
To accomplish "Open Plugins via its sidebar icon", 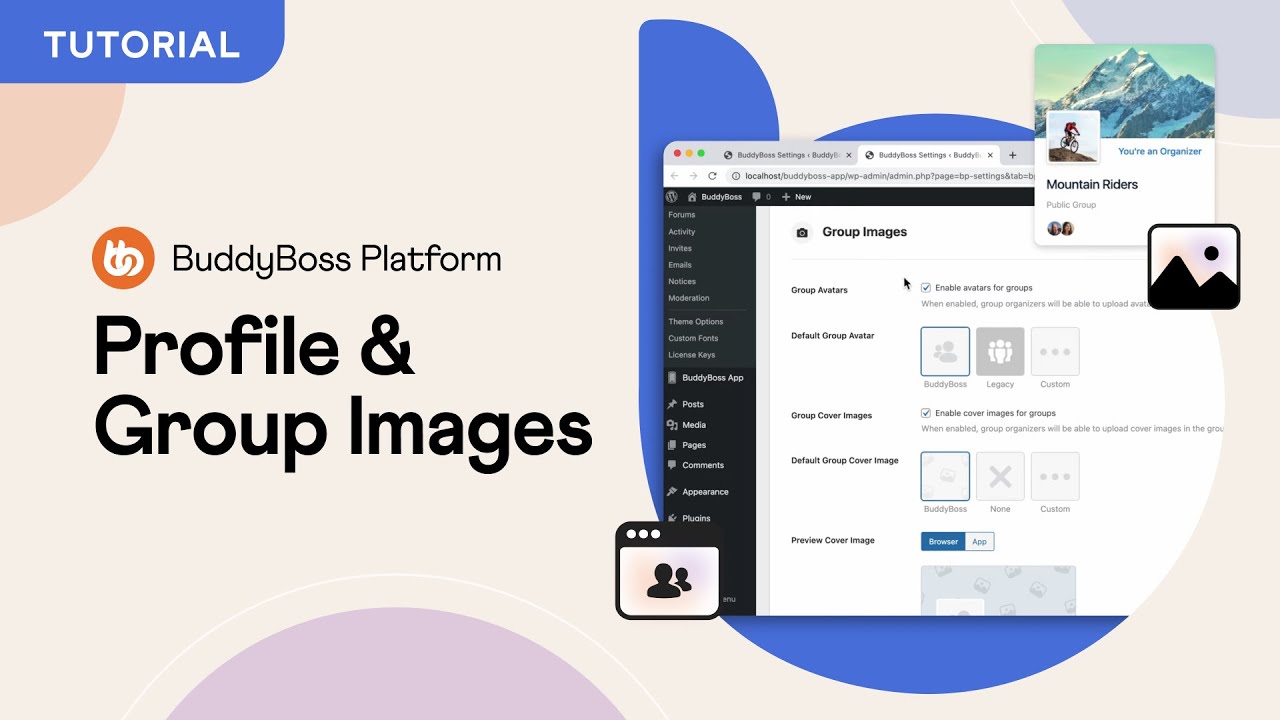I will pos(672,518).
